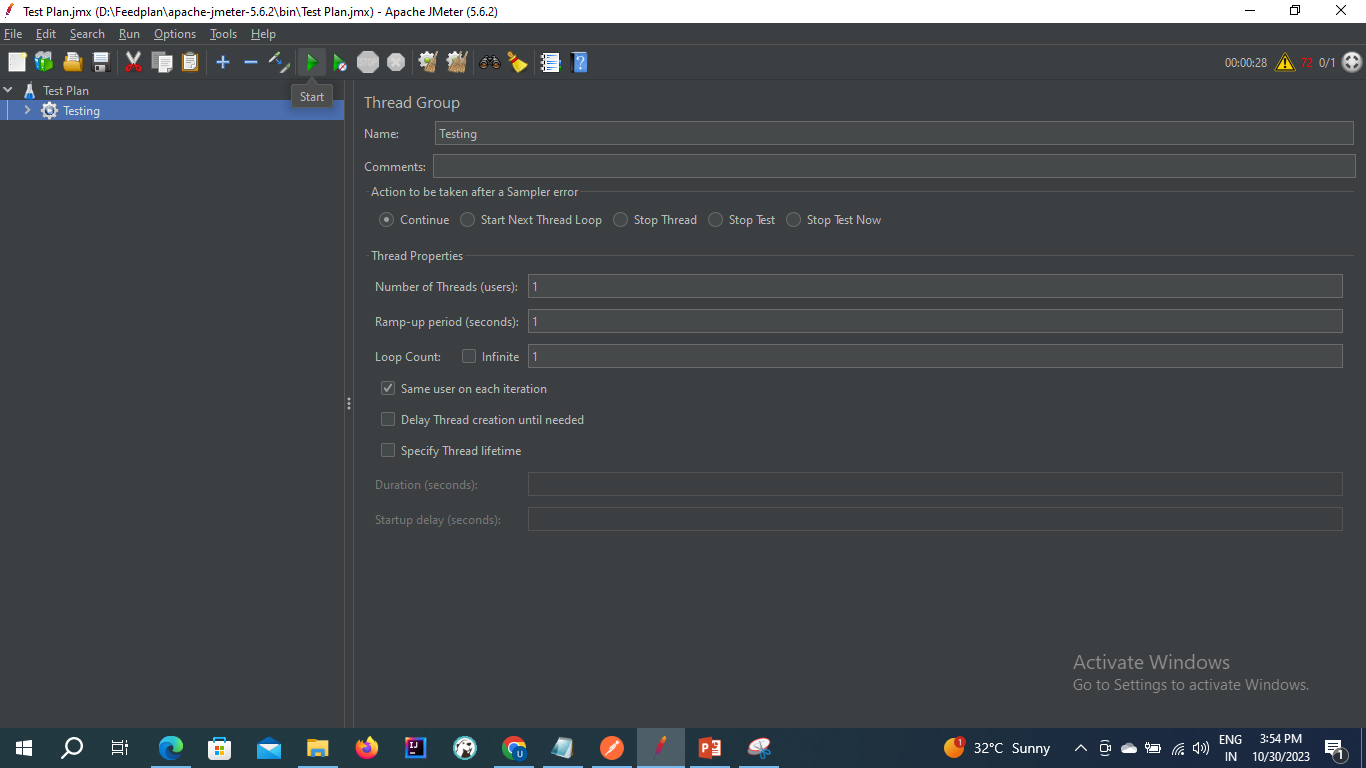The height and width of the screenshot is (768, 1366).
Task: Click the Toggle enable/disable toolbar icon
Action: (279, 62)
